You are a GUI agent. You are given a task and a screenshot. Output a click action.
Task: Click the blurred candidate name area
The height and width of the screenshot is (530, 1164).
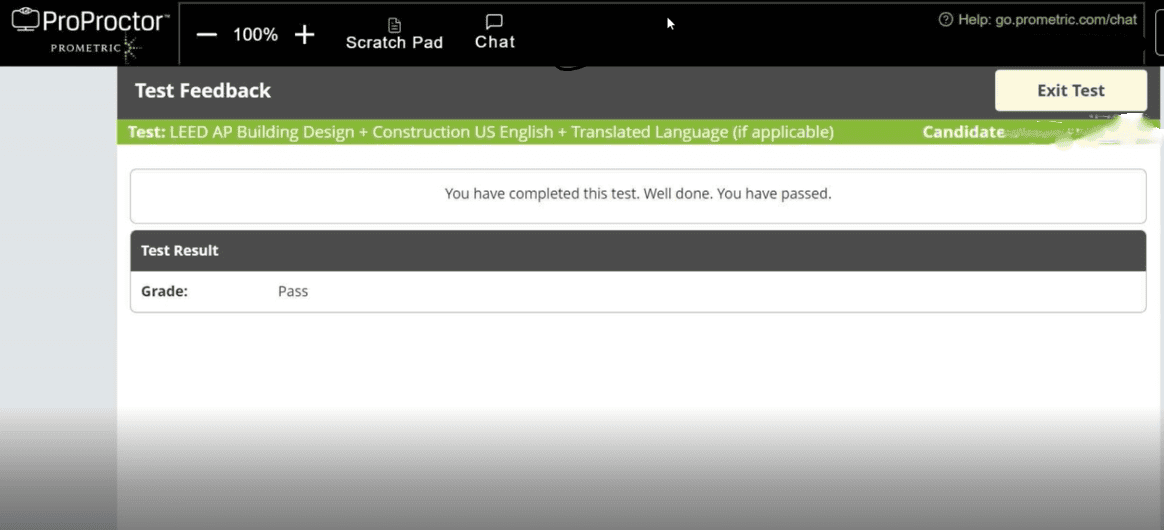click(x=1070, y=132)
